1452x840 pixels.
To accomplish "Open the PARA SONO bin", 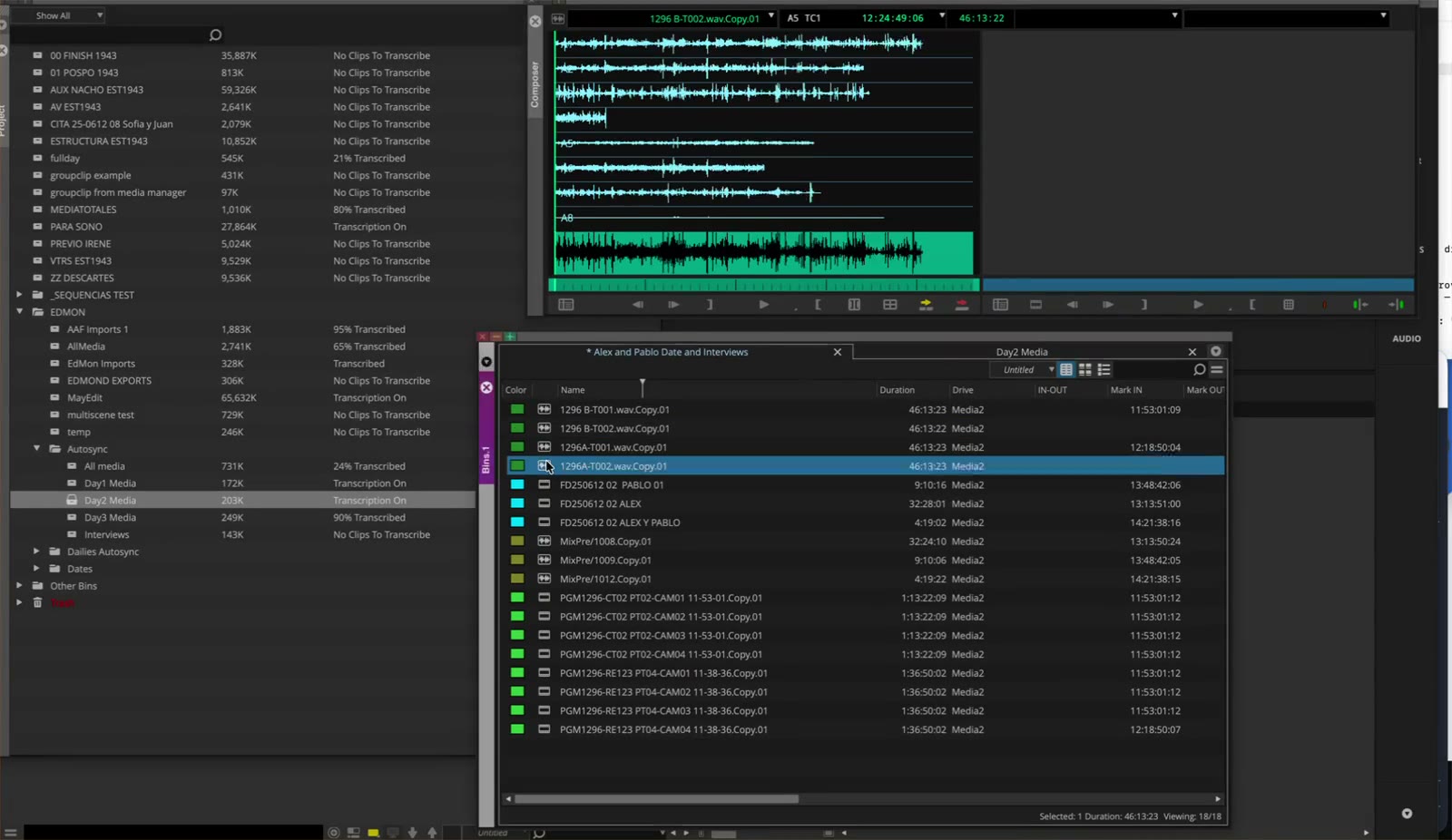I will [x=76, y=227].
